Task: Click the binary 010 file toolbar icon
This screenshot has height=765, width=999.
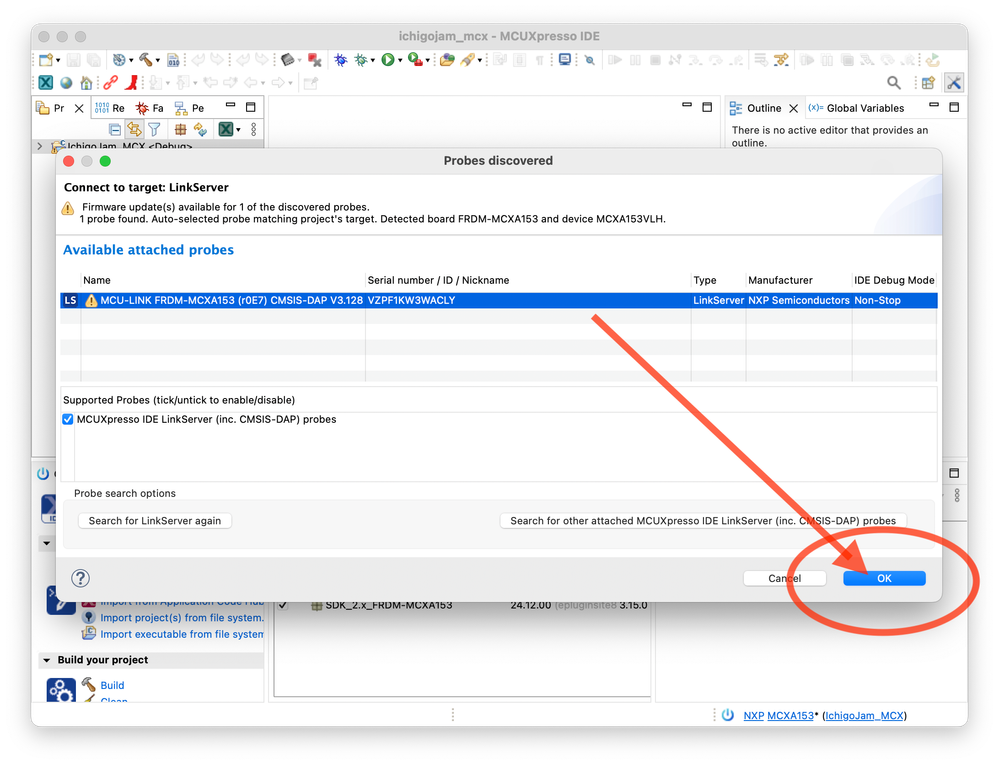Action: [173, 60]
